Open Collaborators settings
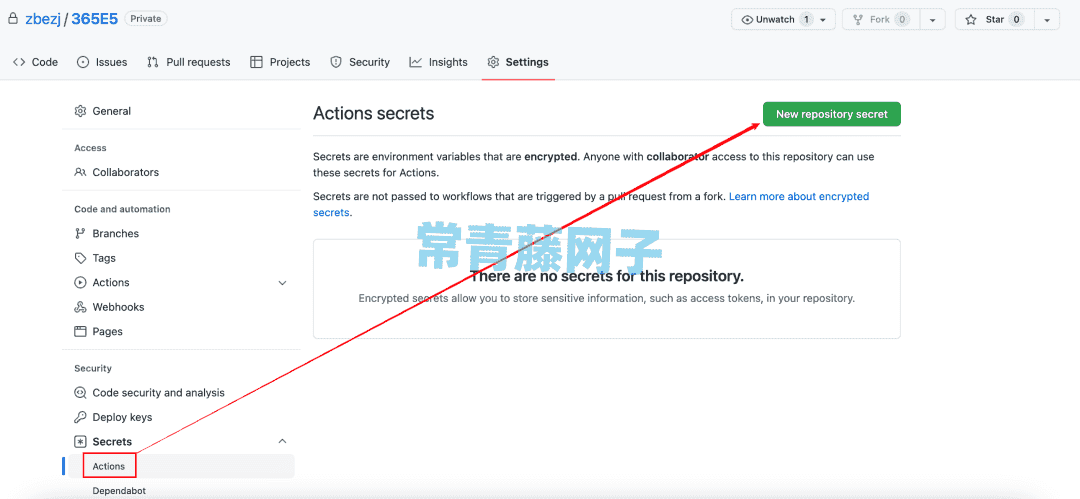This screenshot has height=499, width=1080. [x=125, y=172]
